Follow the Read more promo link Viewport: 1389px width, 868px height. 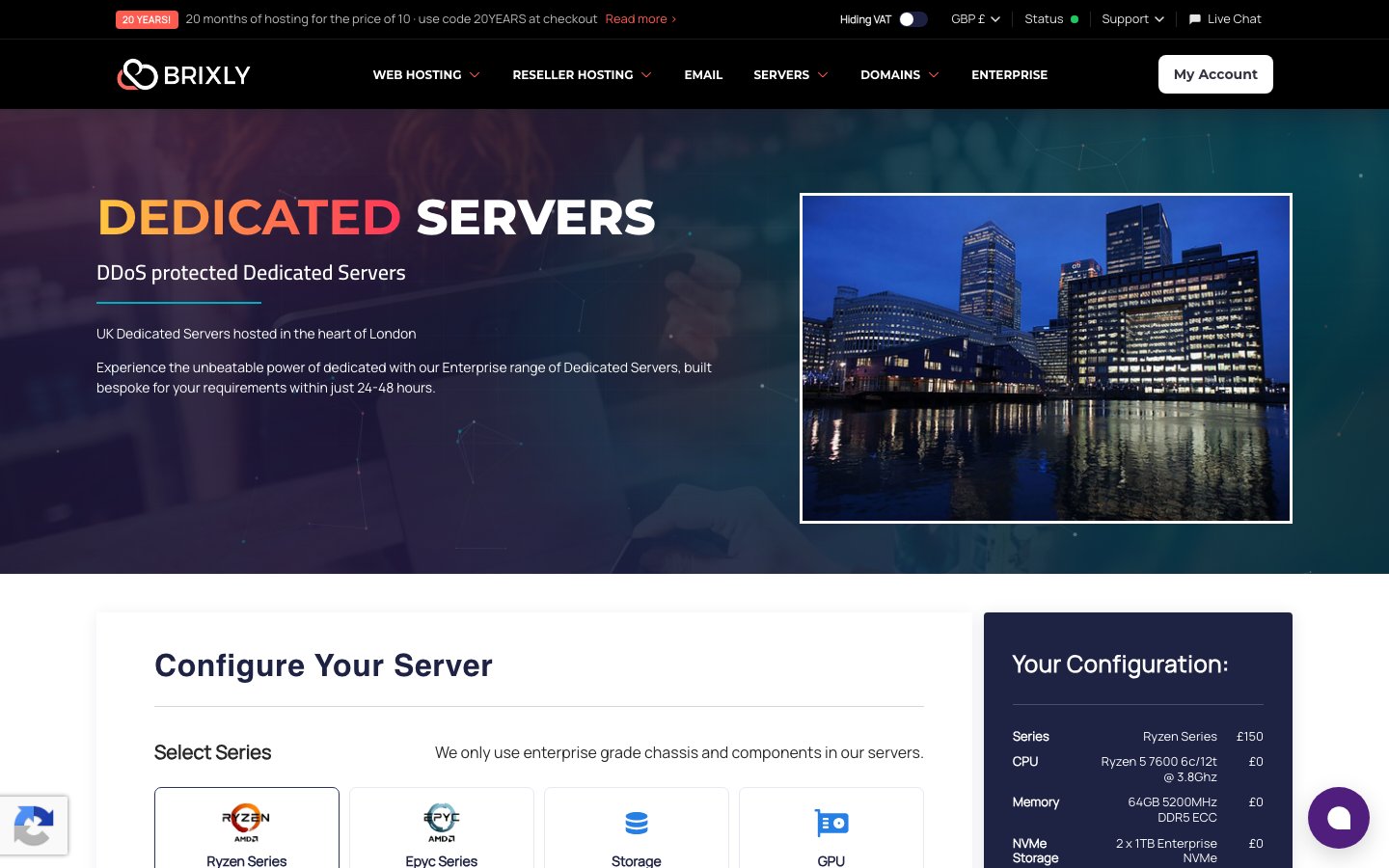point(640,19)
